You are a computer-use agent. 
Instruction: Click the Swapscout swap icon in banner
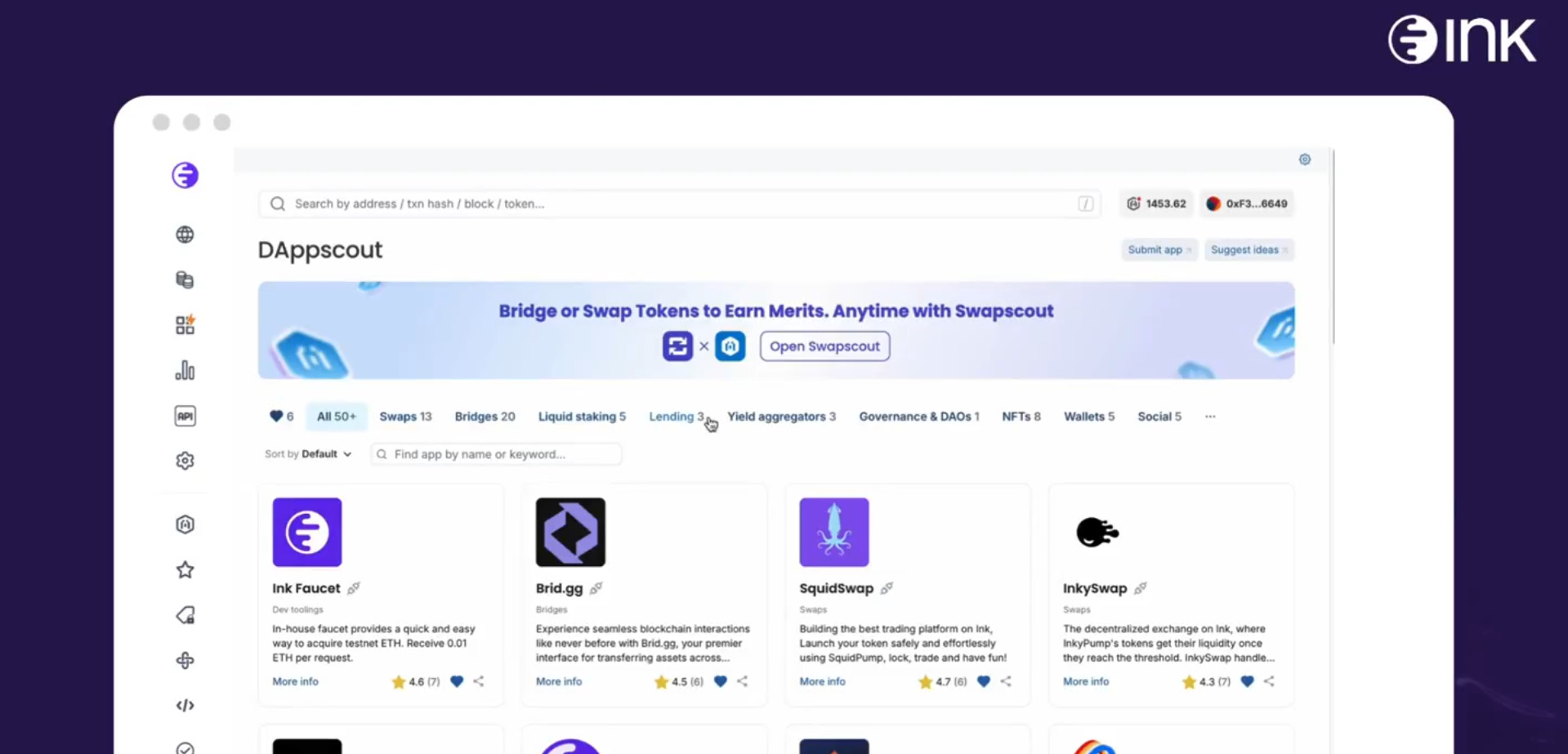point(677,346)
